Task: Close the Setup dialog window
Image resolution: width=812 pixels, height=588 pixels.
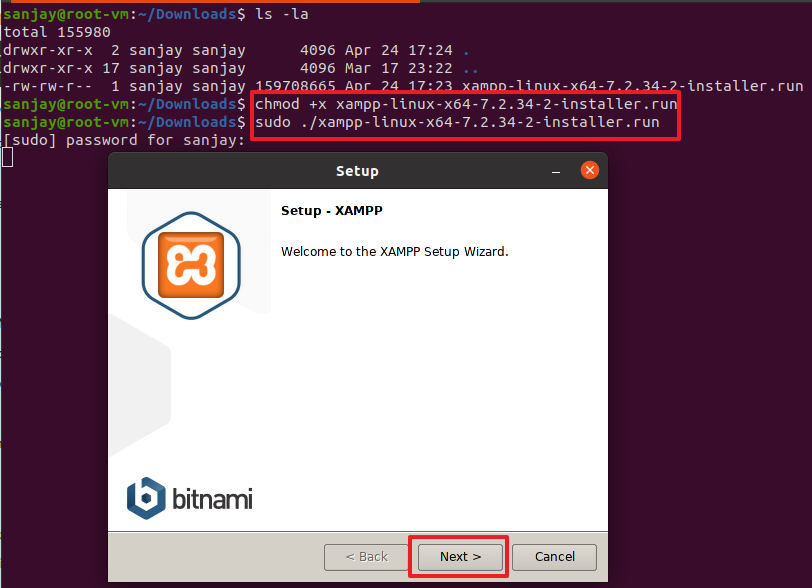Action: (x=590, y=171)
